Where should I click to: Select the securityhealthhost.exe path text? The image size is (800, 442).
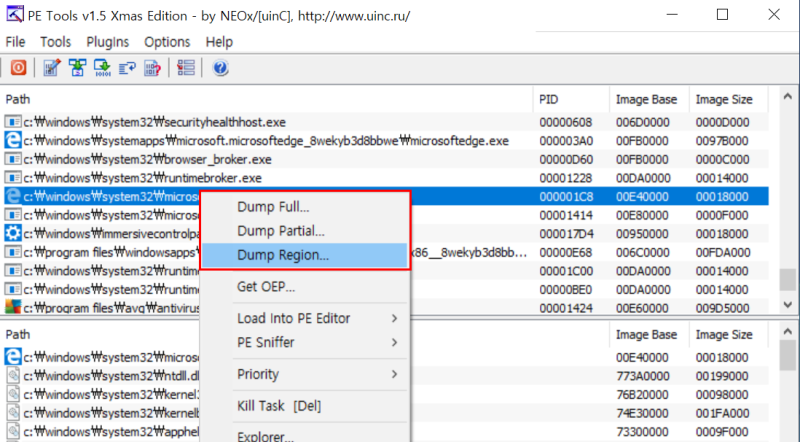pos(155,122)
